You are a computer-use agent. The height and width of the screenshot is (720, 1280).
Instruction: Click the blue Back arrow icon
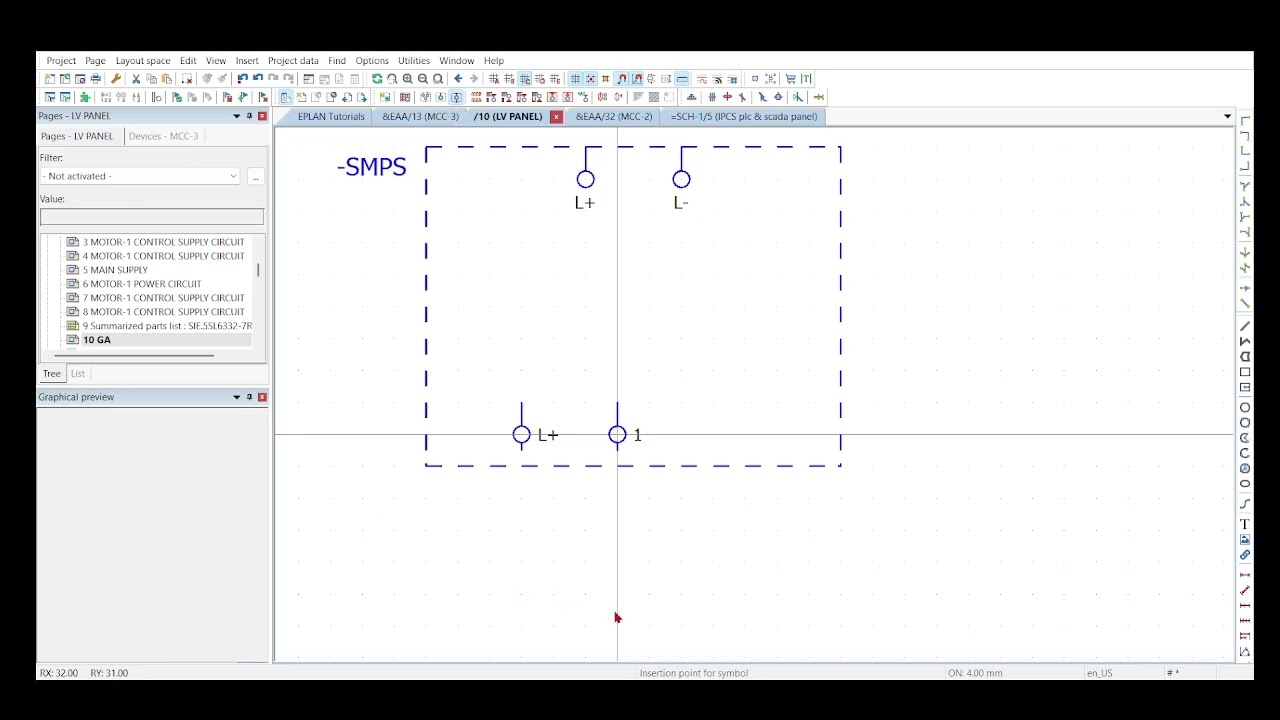point(459,79)
